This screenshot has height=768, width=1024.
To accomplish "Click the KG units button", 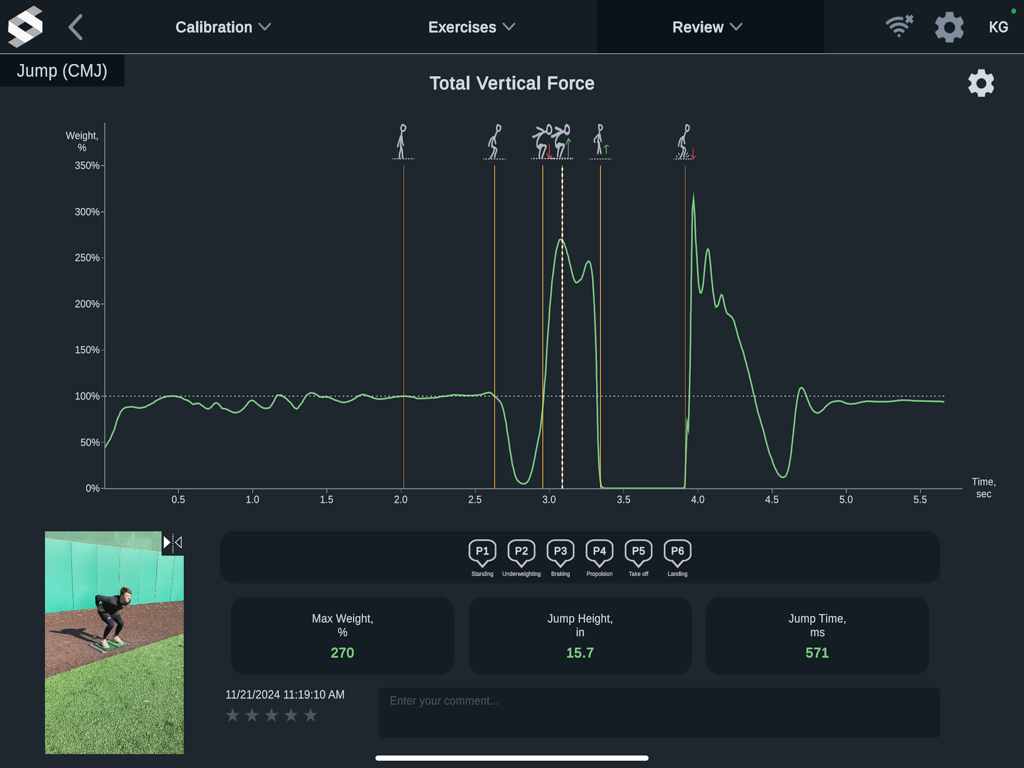I will [998, 27].
